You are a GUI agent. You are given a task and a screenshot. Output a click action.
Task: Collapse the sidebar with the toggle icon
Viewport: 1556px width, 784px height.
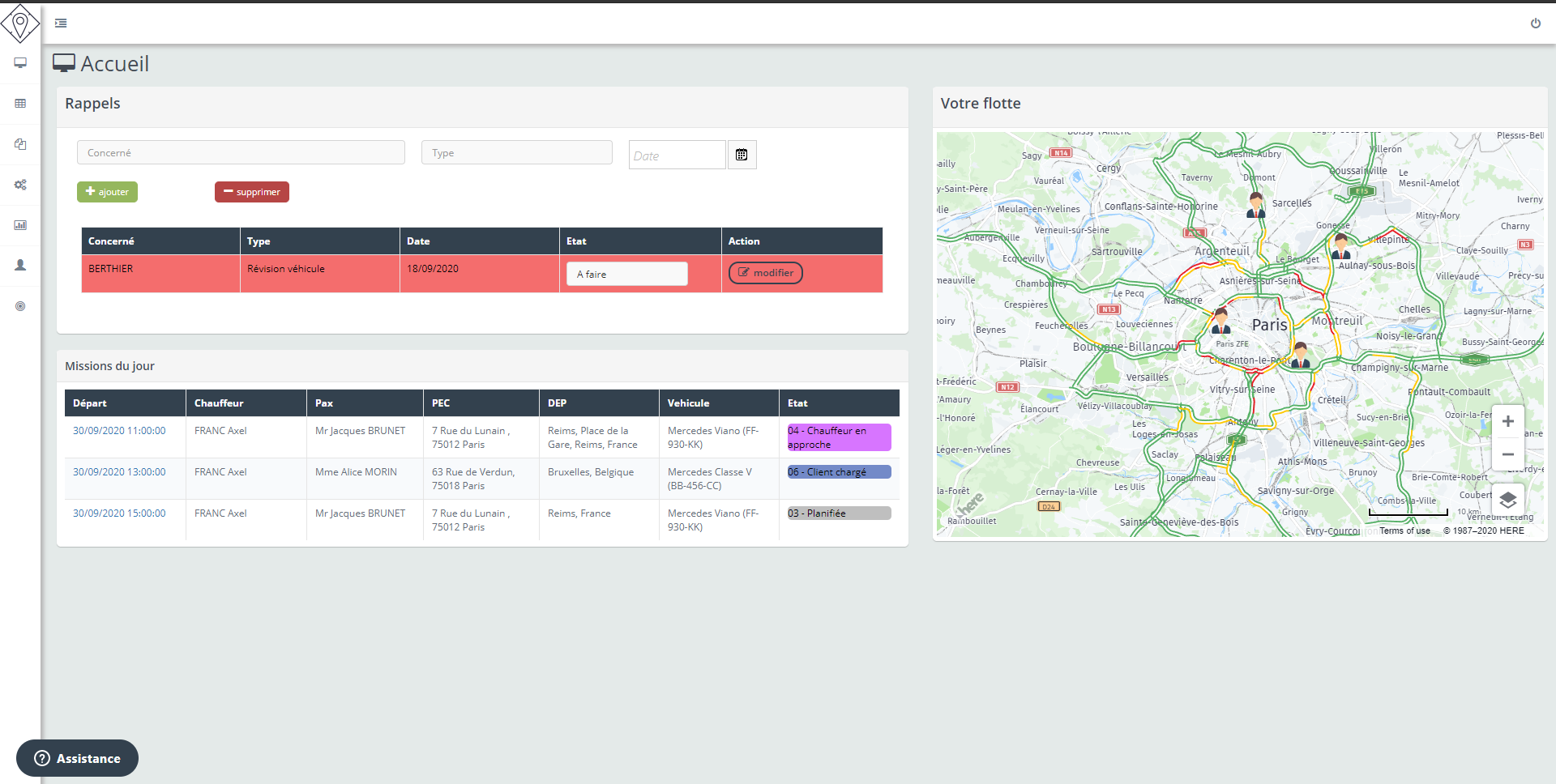pyautogui.click(x=60, y=23)
